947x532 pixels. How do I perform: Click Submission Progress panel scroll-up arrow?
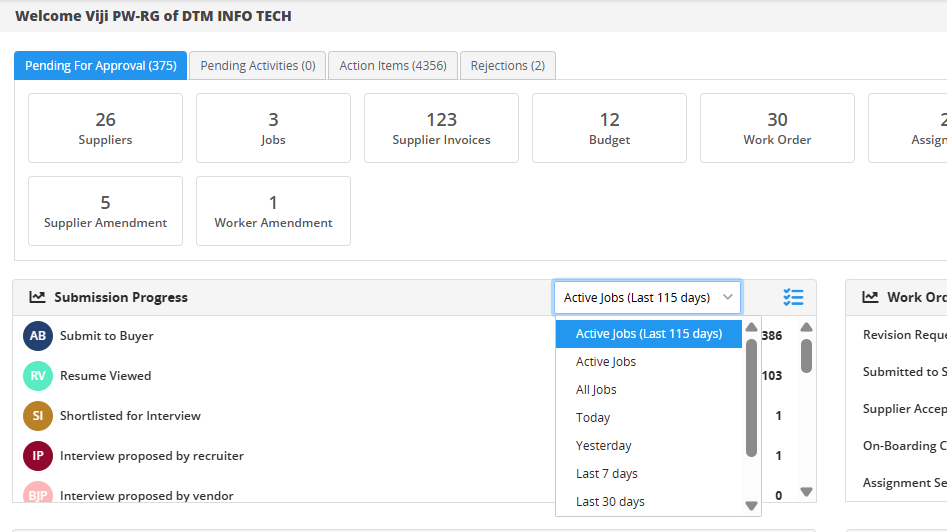click(806, 327)
